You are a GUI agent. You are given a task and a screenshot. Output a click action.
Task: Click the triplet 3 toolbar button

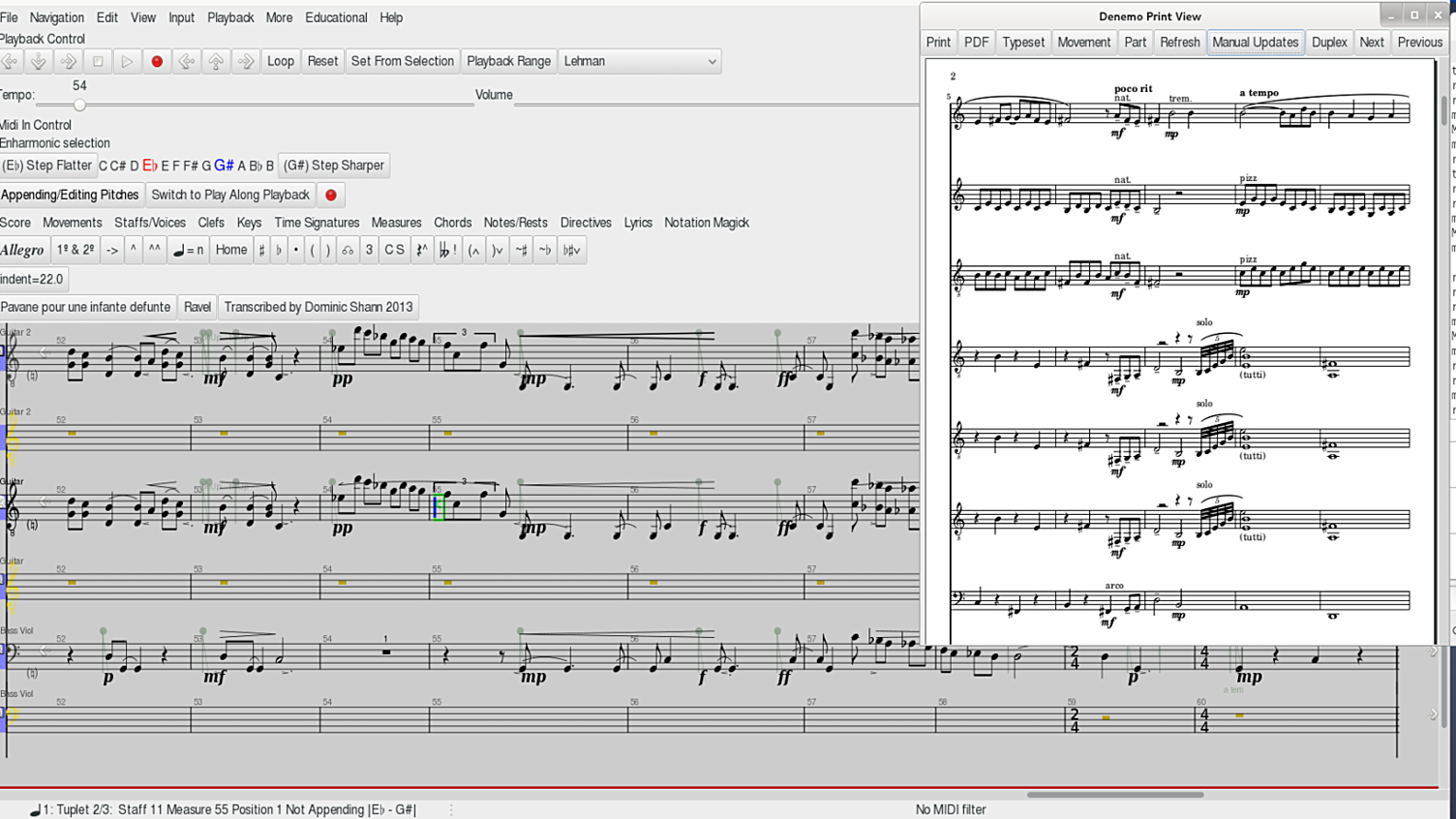pyautogui.click(x=369, y=250)
